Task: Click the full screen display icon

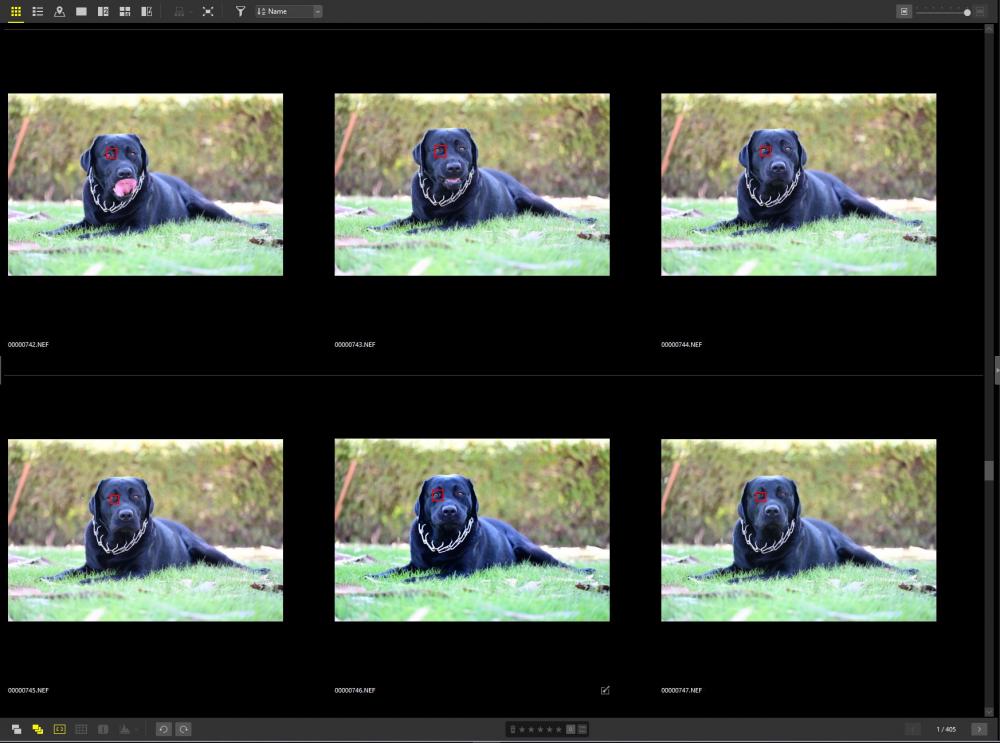Action: (x=208, y=11)
